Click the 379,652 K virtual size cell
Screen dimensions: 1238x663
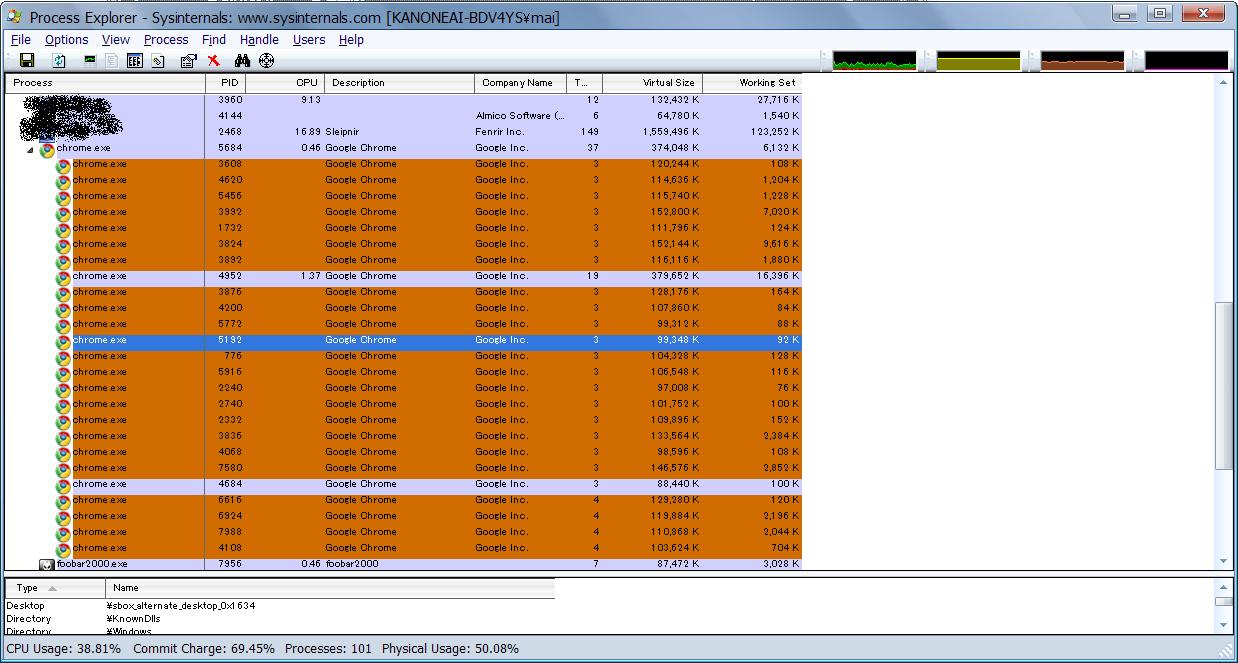pyautogui.click(x=674, y=276)
